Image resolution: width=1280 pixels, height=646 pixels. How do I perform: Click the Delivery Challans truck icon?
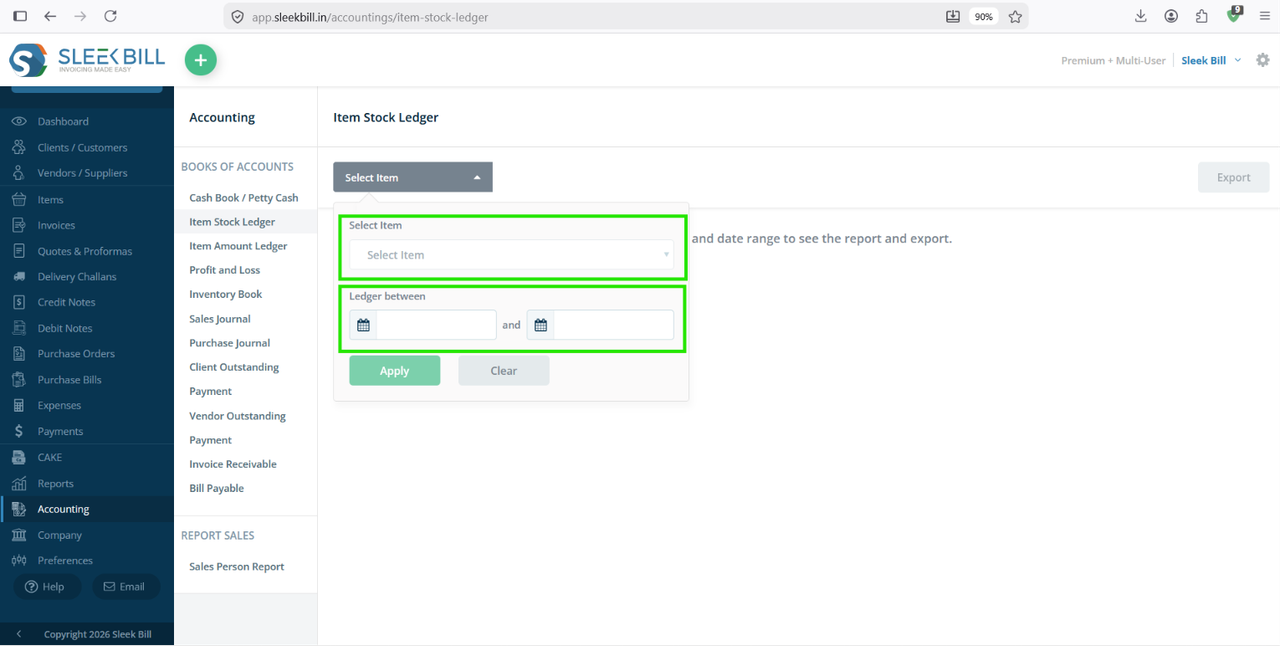pyautogui.click(x=18, y=276)
